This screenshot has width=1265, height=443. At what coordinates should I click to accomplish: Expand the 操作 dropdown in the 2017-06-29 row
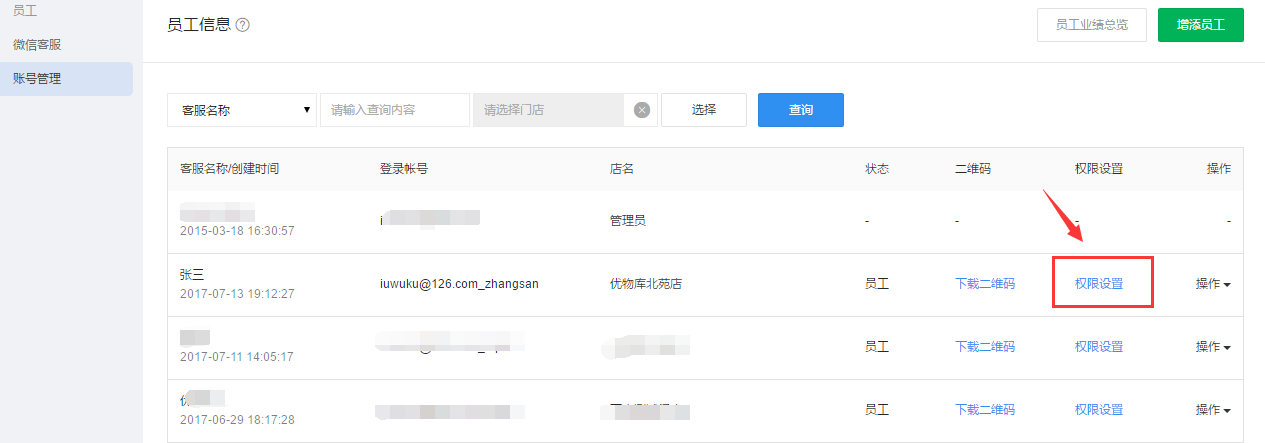[1212, 410]
